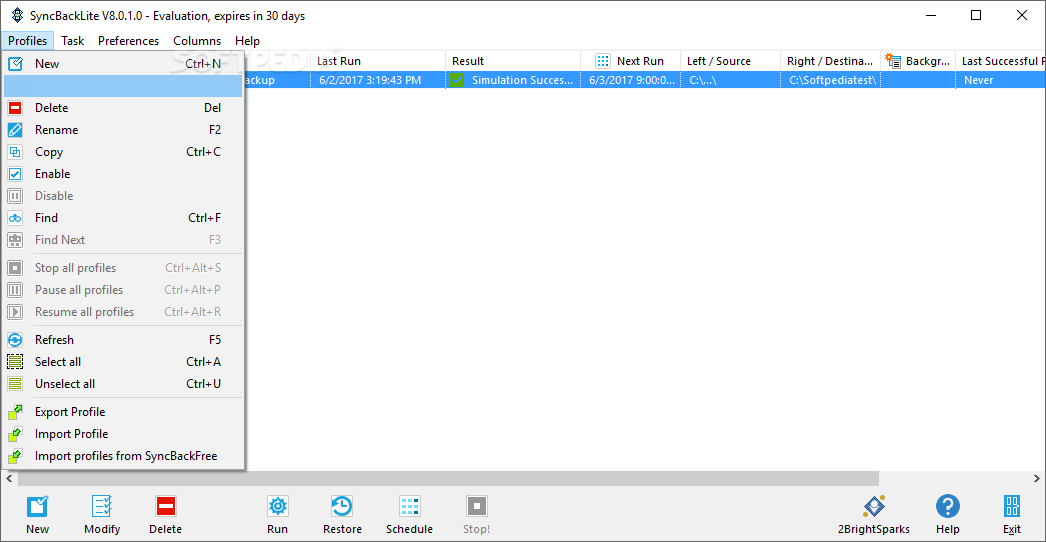Click the SyncBackLite app icon in the title bar
1046x542 pixels.
[x=18, y=15]
